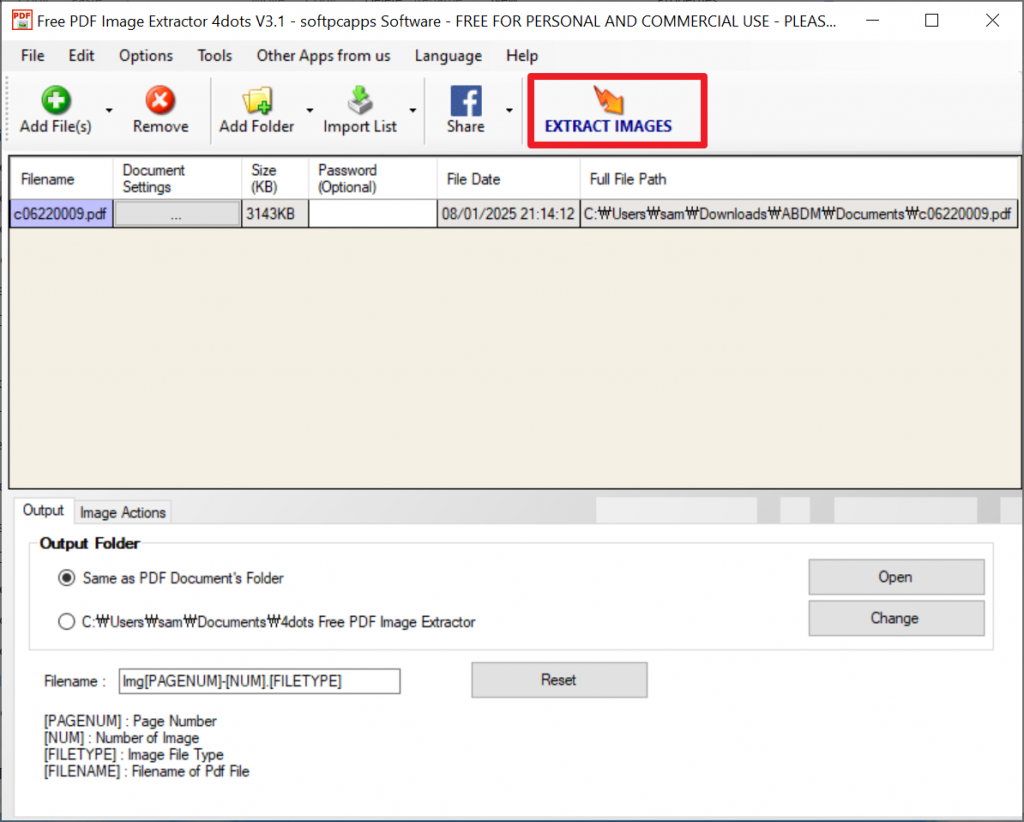The image size is (1024, 822).
Task: Click the Document Settings column header
Action: pos(177,179)
